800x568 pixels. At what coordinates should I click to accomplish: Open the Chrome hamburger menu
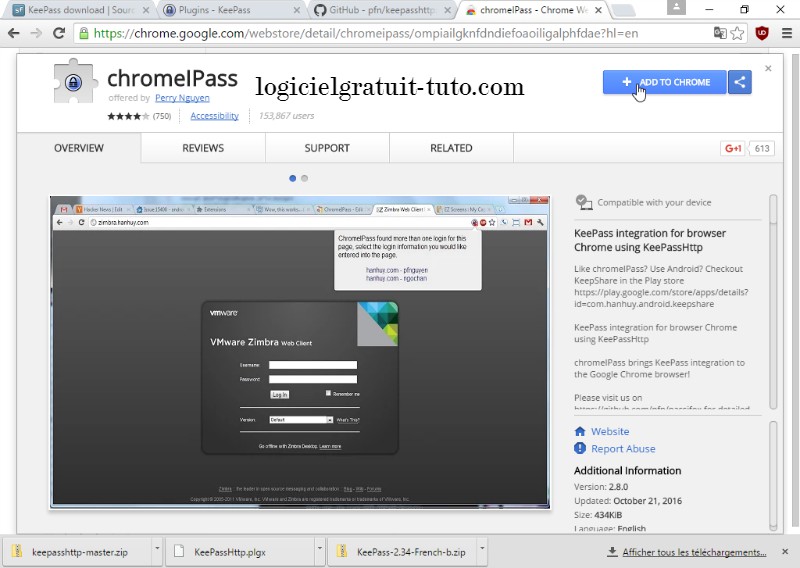787,33
